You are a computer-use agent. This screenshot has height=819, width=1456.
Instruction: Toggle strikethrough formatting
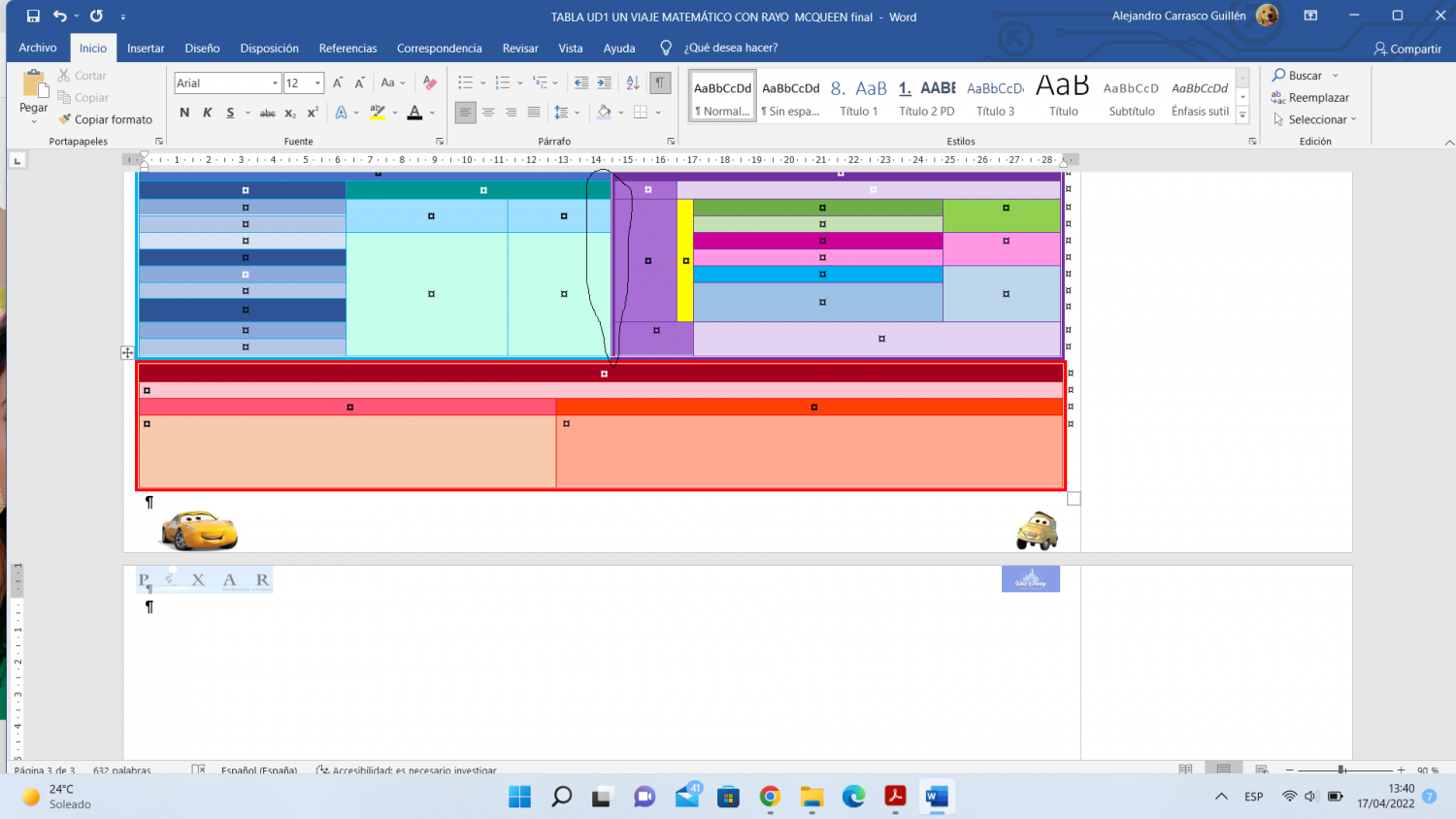click(268, 113)
